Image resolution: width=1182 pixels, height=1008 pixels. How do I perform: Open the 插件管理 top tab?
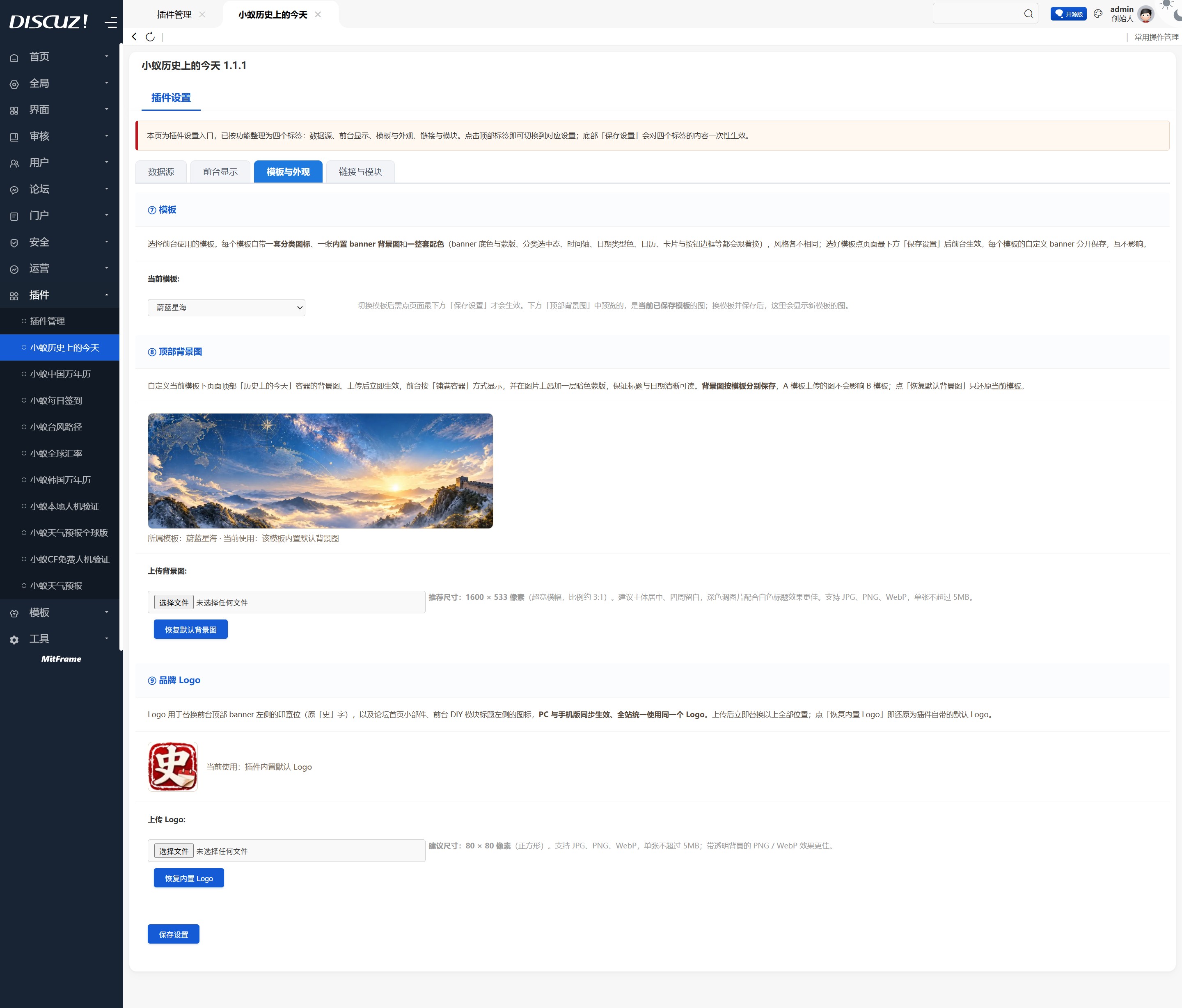coord(174,14)
